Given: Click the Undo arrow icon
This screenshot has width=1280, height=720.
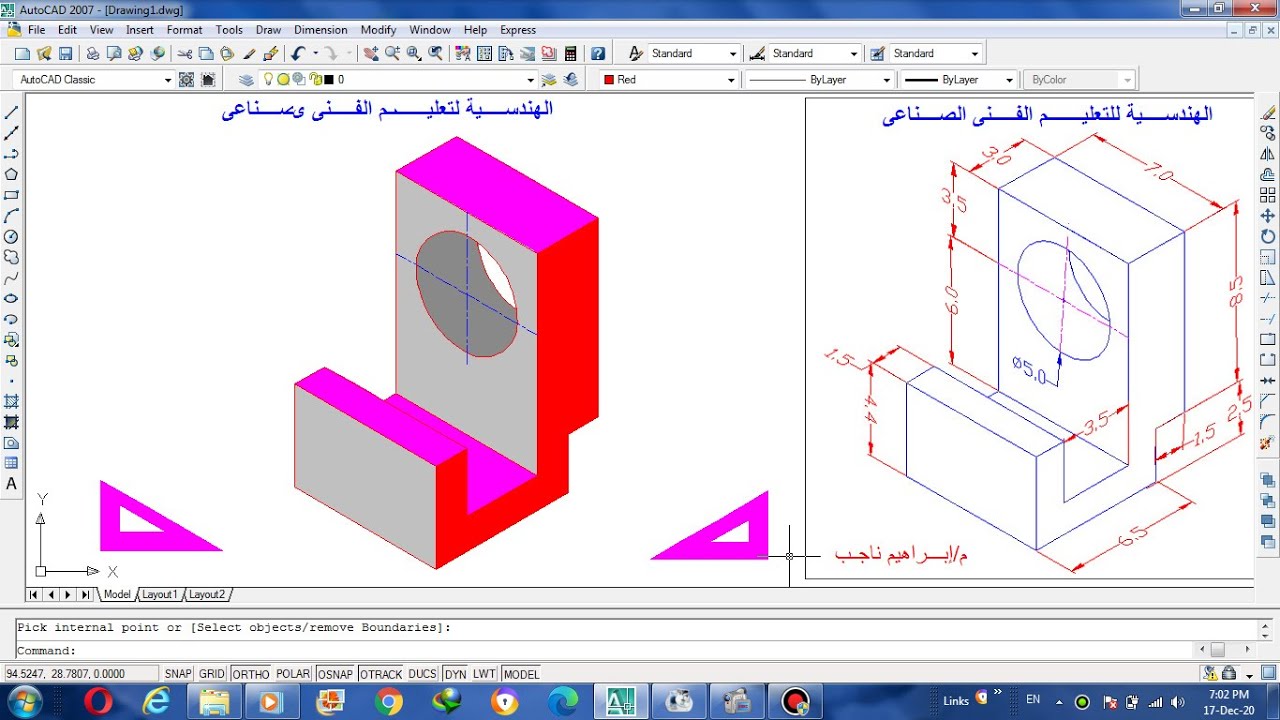Looking at the screenshot, I should tap(298, 53).
